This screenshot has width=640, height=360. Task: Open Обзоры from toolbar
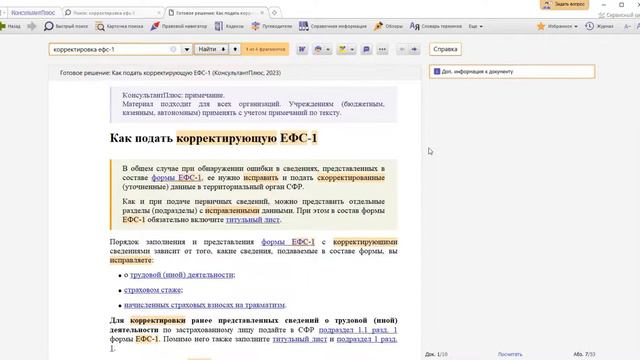pos(388,26)
